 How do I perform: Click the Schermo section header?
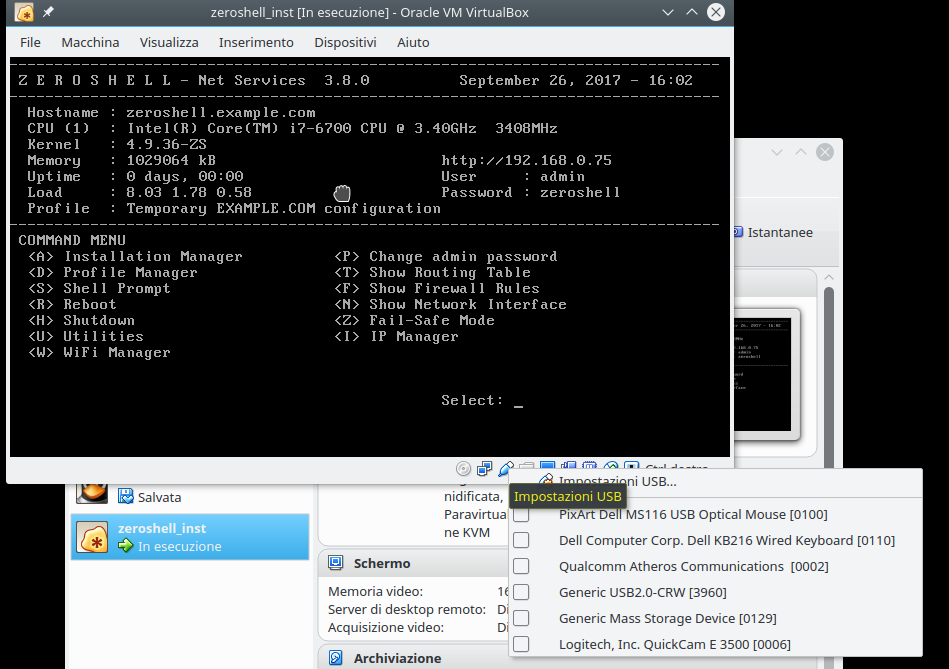click(413, 563)
